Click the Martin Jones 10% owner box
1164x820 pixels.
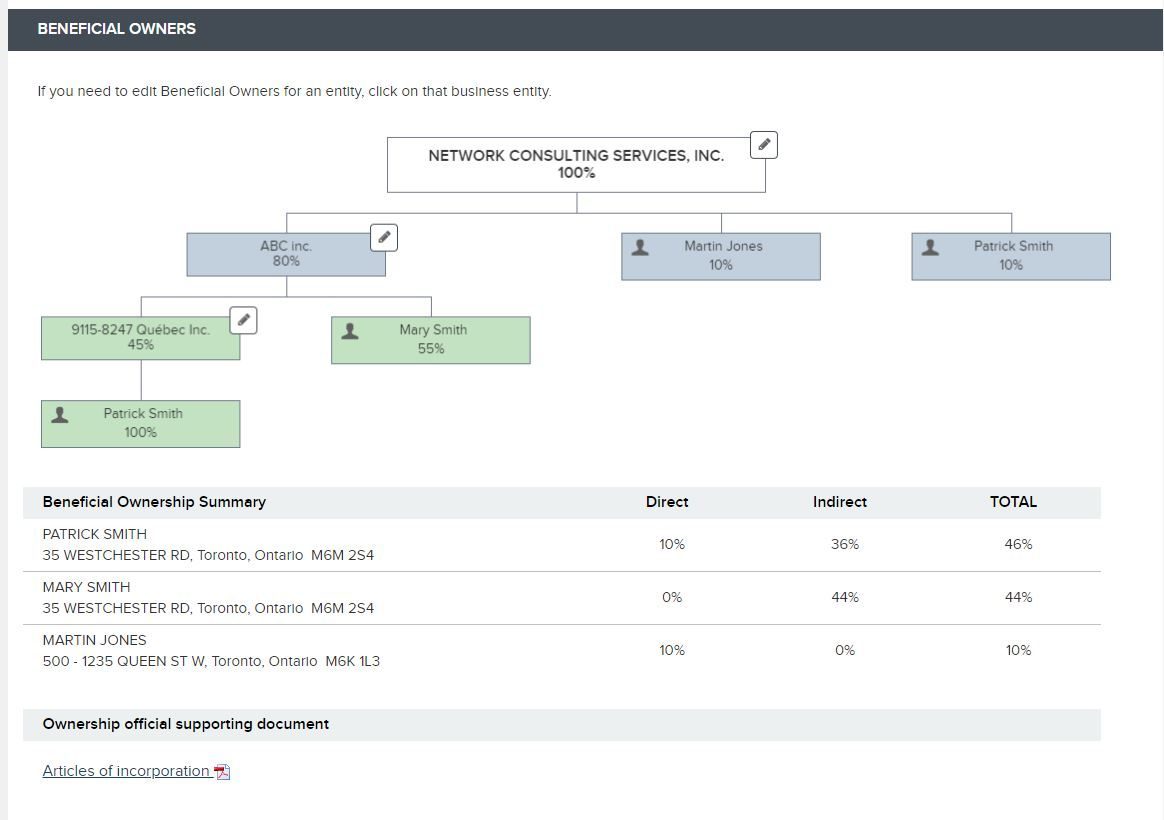721,257
